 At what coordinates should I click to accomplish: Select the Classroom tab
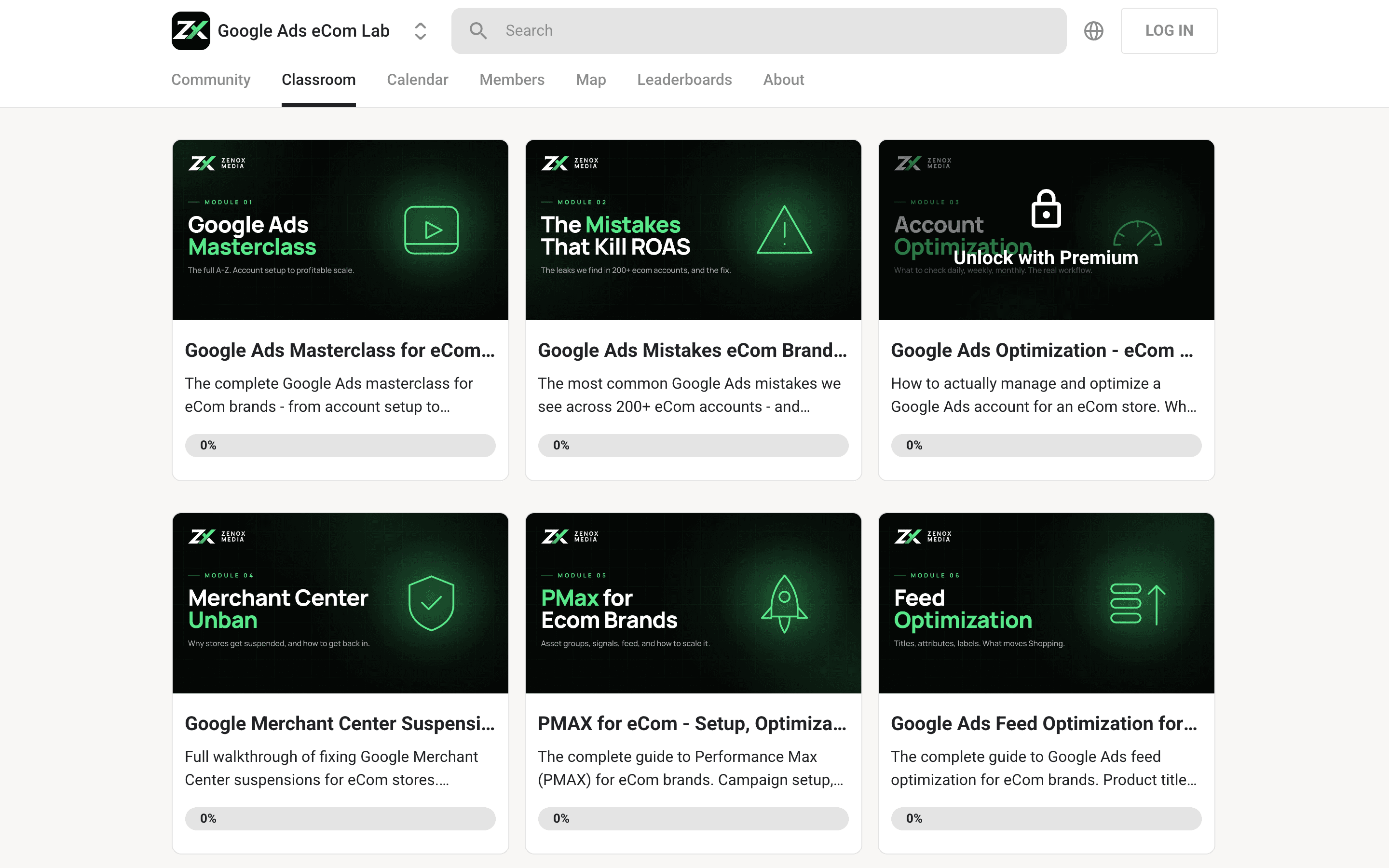(x=318, y=80)
